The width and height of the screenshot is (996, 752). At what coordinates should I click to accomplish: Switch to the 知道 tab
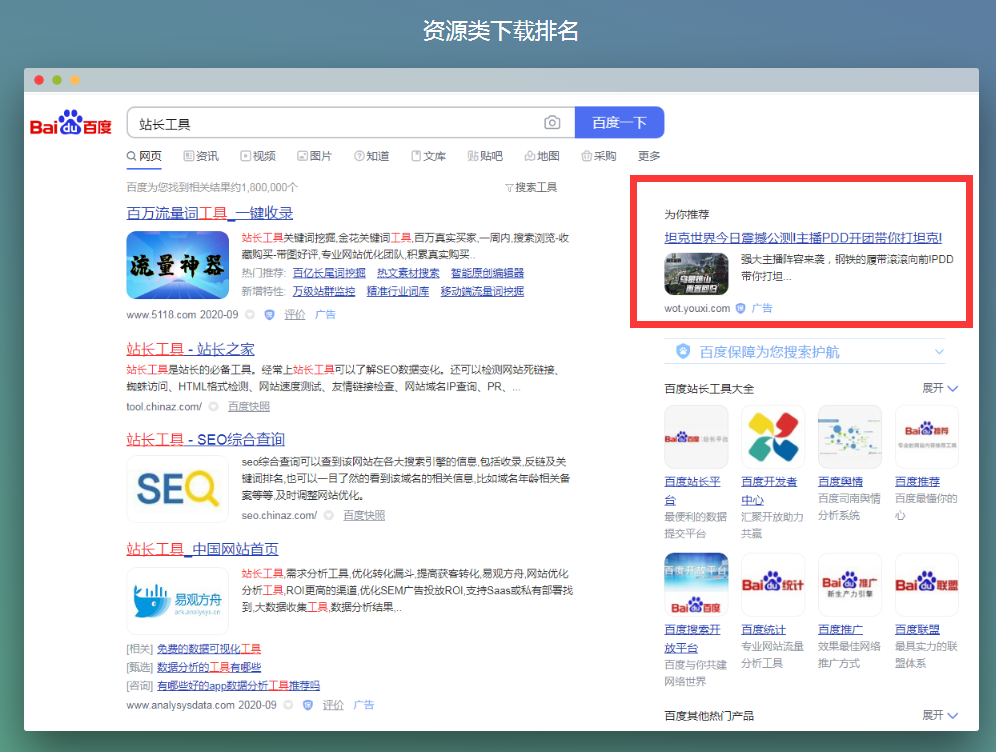(372, 156)
